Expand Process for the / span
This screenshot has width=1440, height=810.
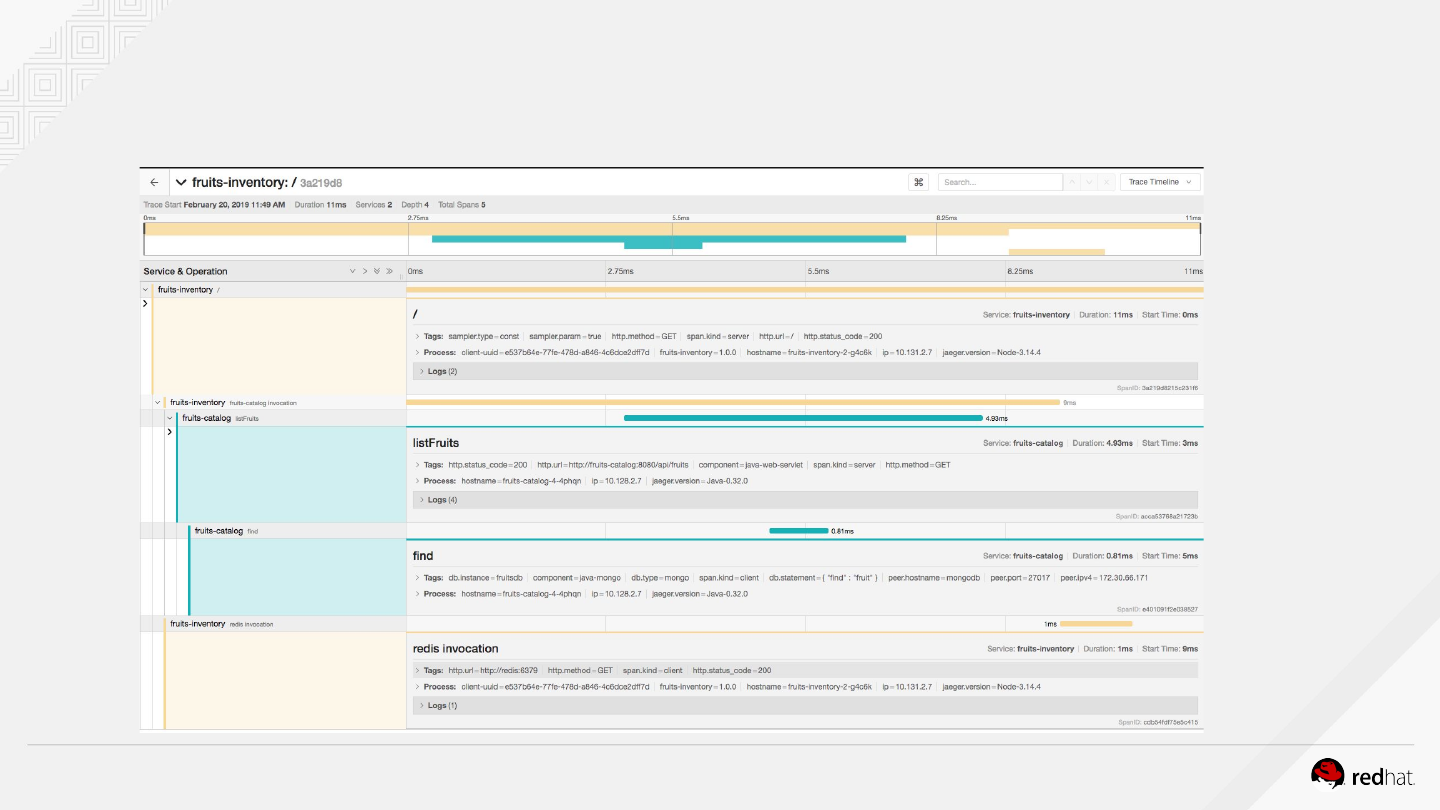point(436,352)
